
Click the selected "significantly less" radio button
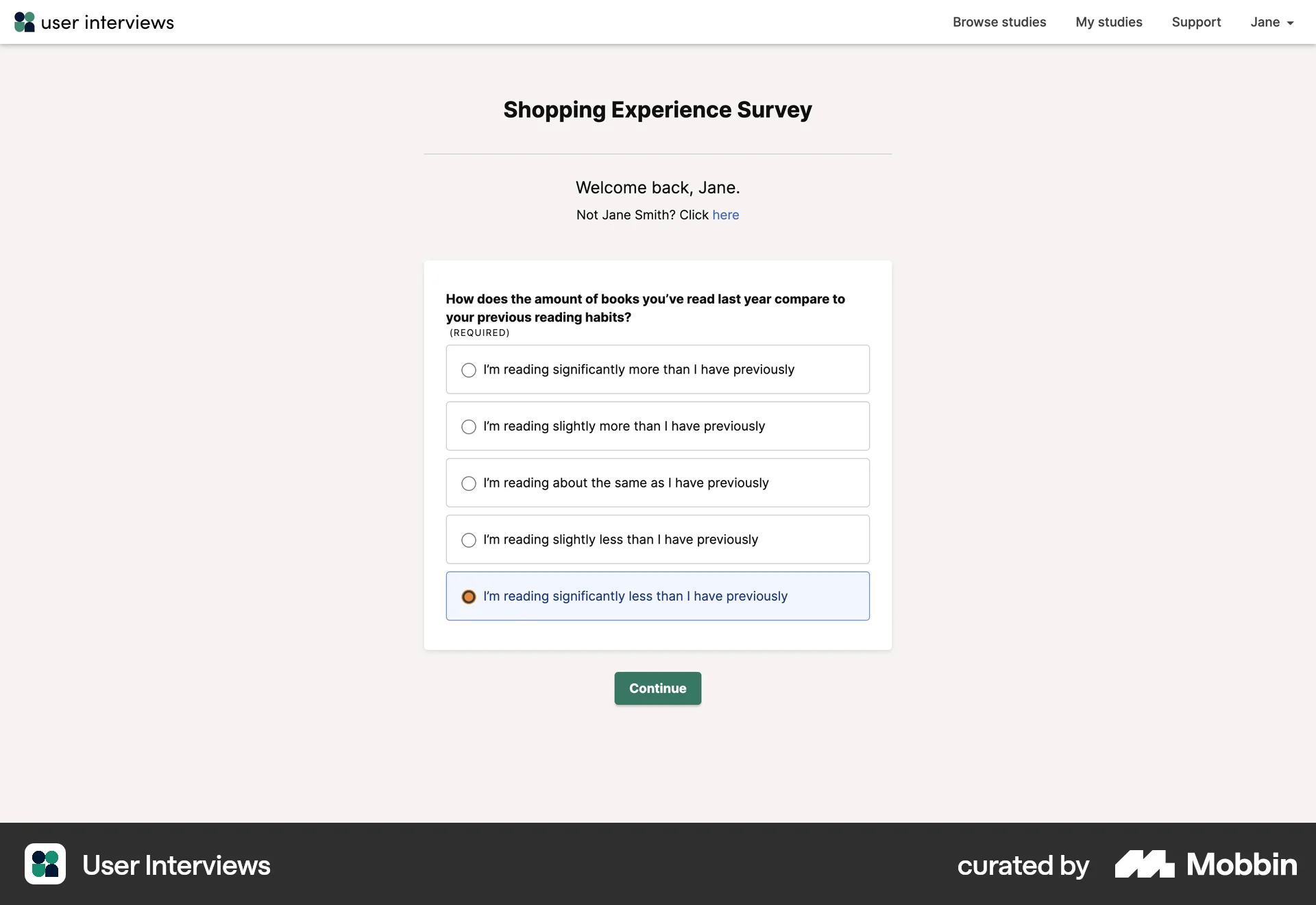[469, 596]
